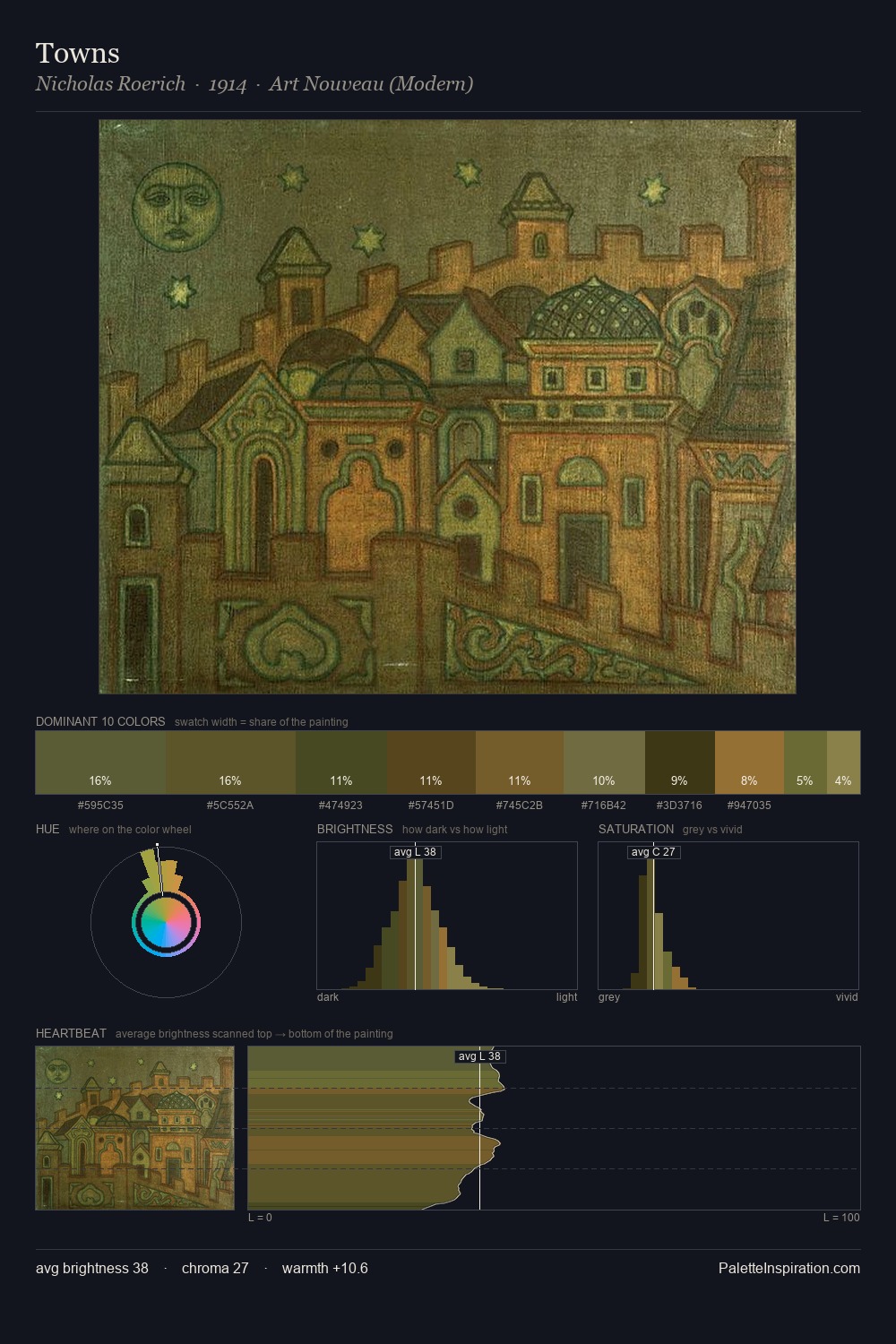Select the 9% swatch labeled #3D3716
This screenshot has height=1344, width=896.
680,762
